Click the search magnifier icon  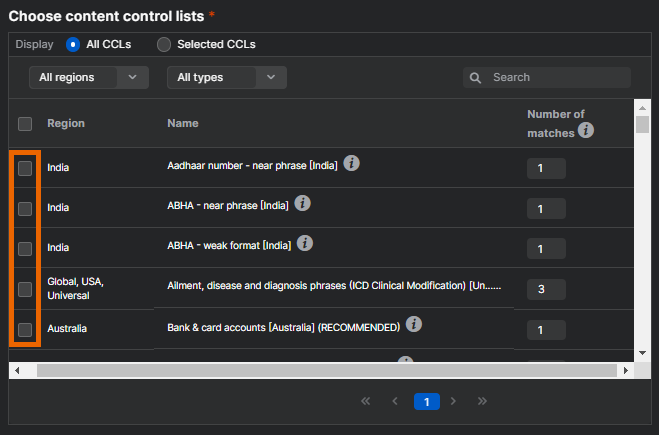[476, 78]
